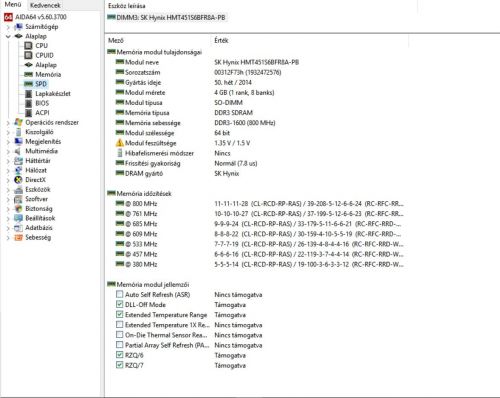The width and height of the screenshot is (500, 398).
Task: Toggle the RZQ/6 checkbox
Action: (119, 355)
